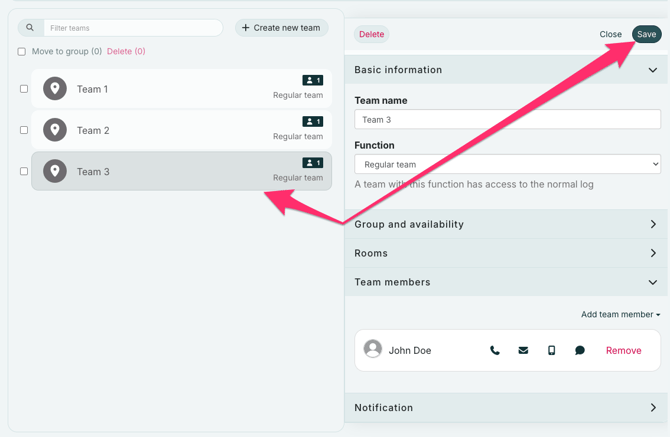The height and width of the screenshot is (437, 670).
Task: Click John Doe's avatar icon
Action: click(x=373, y=349)
